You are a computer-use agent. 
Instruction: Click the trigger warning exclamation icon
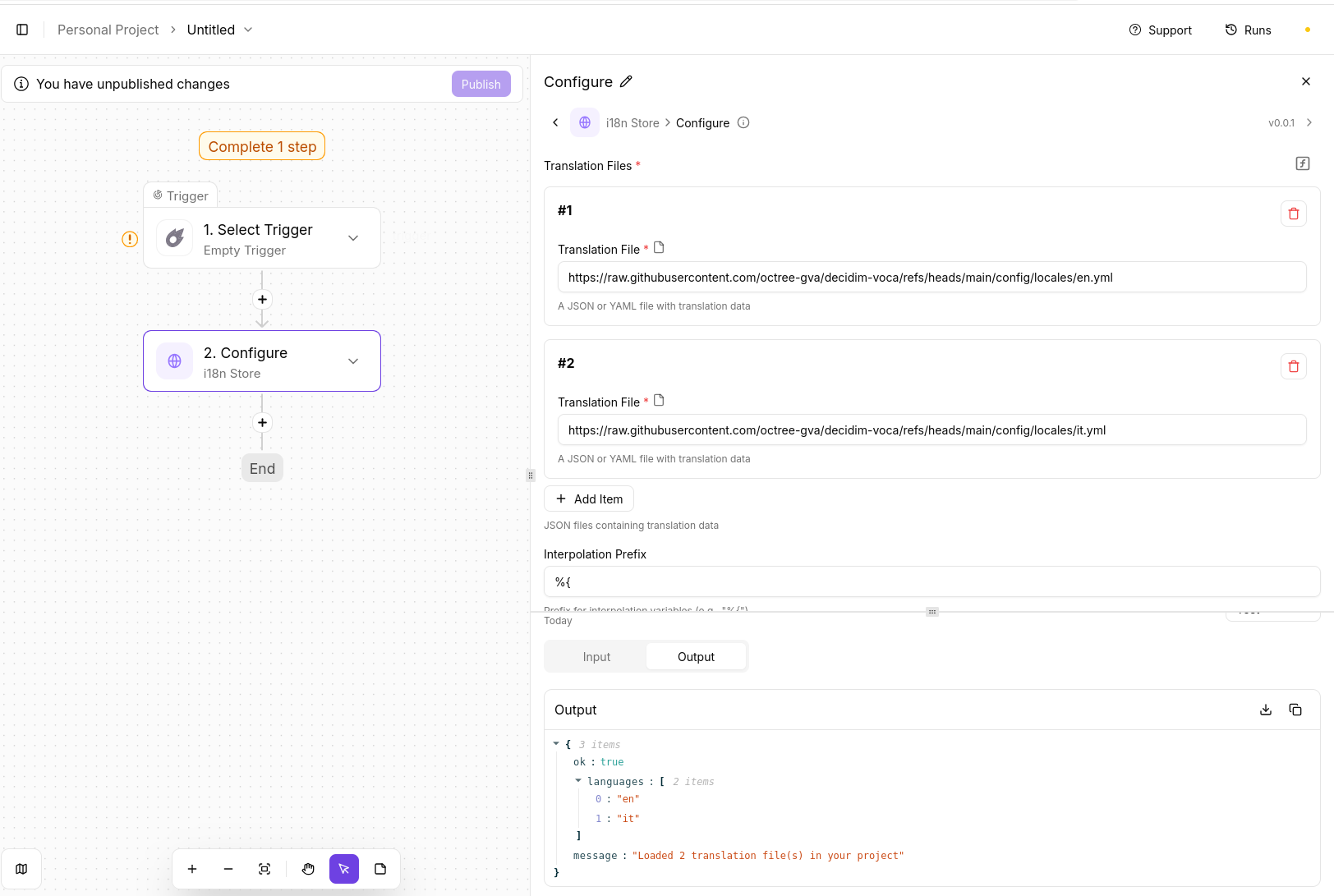pos(130,239)
